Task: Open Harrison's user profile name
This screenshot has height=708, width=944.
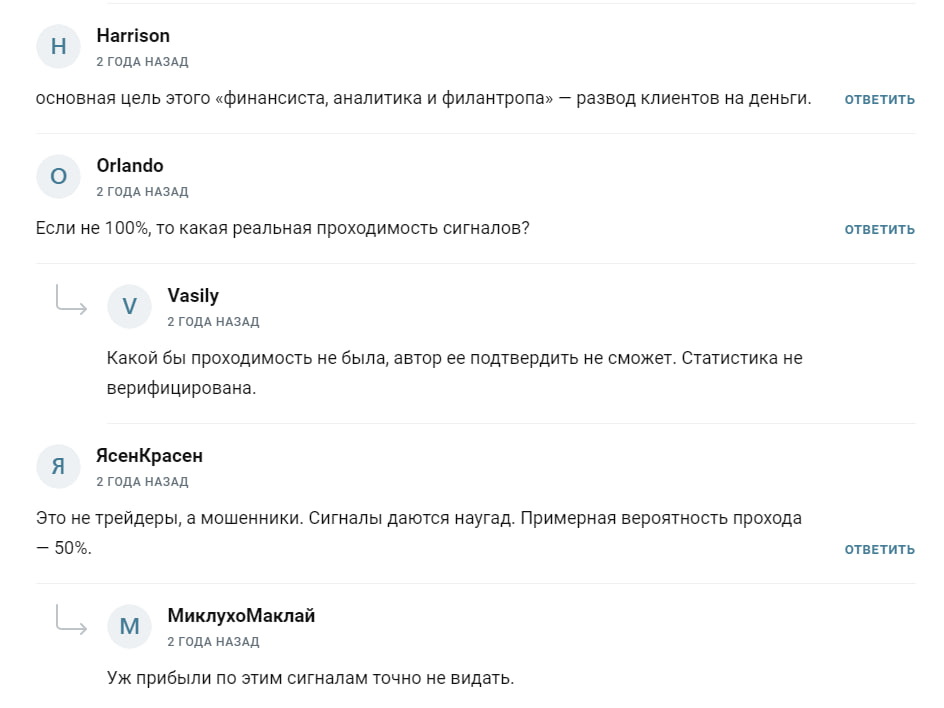Action: [133, 35]
